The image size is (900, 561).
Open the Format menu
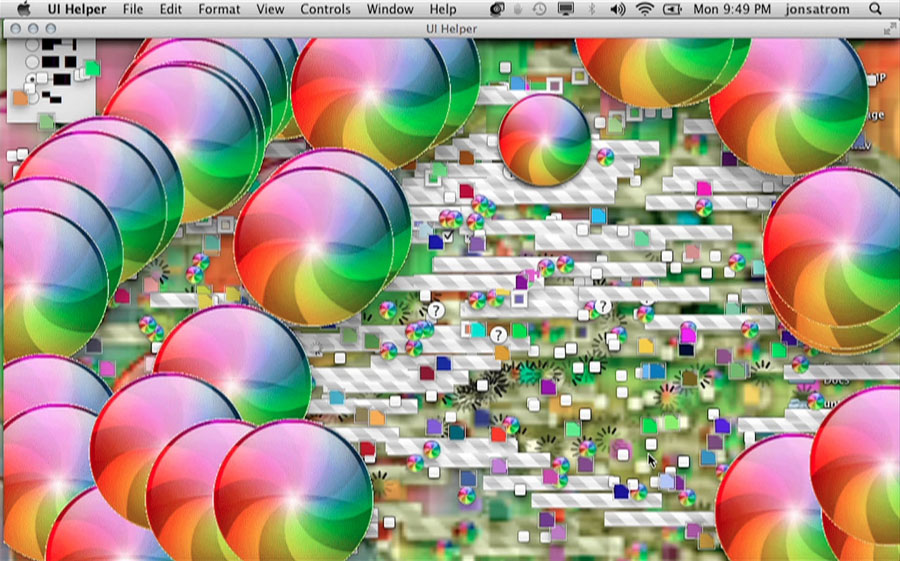tap(218, 9)
